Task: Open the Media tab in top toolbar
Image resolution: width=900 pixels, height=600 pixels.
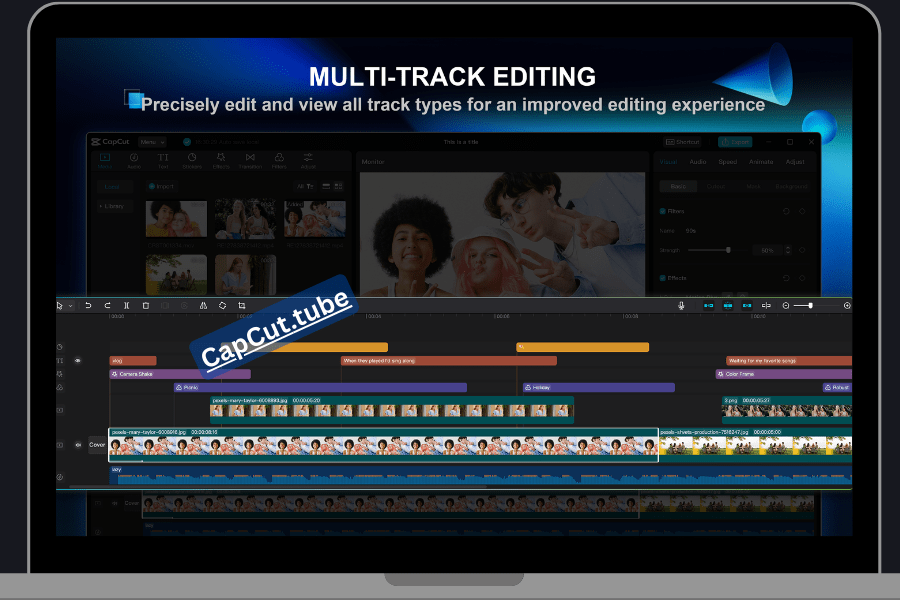Action: [104, 161]
